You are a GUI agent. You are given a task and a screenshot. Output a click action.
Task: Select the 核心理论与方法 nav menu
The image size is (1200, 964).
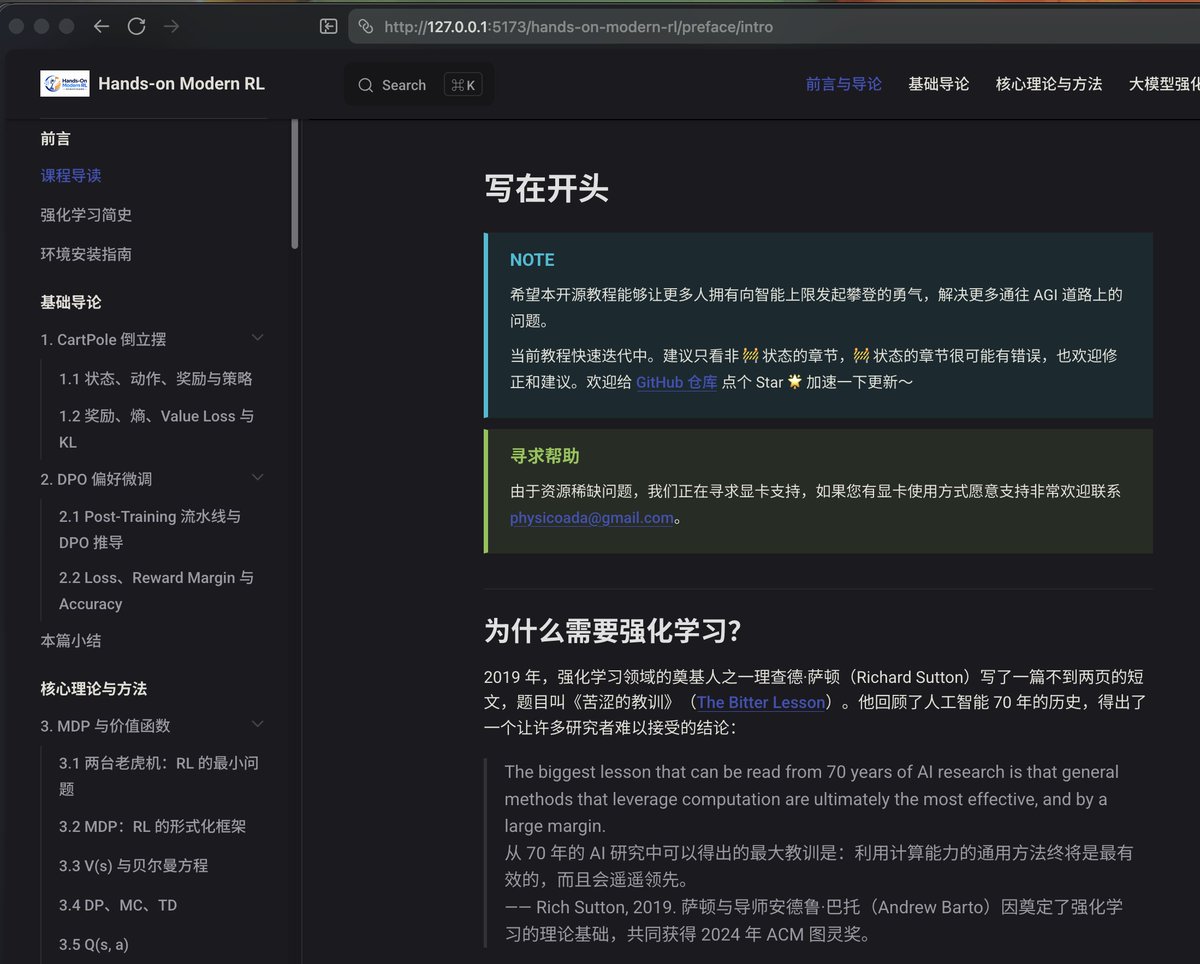[x=1049, y=84]
